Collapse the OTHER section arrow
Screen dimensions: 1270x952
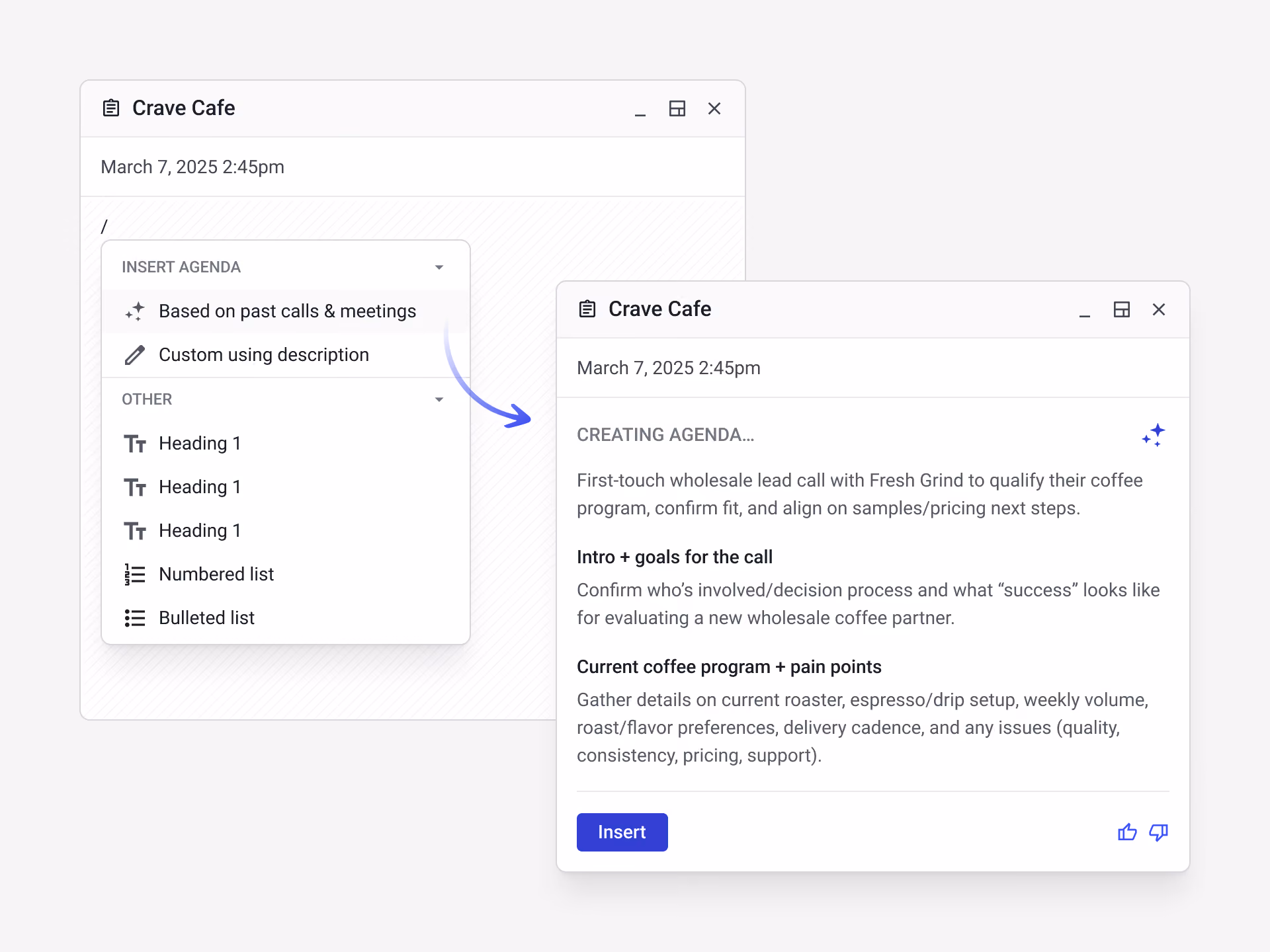tap(439, 399)
